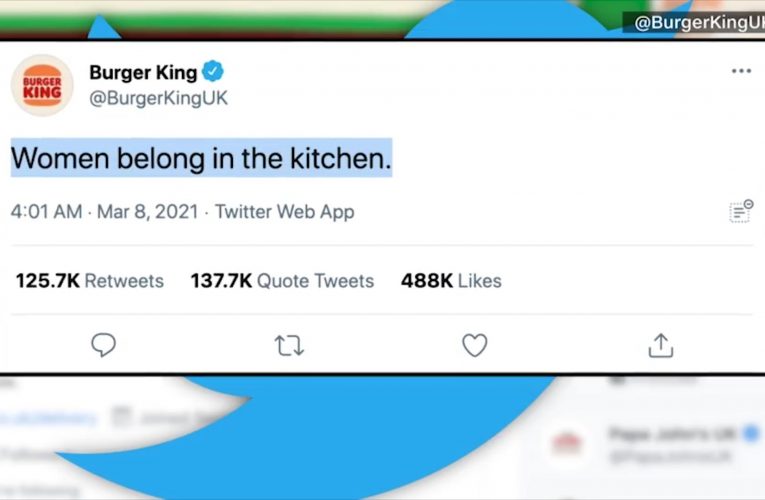
Task: View the 488K Likes list
Action: pyautogui.click(x=451, y=281)
